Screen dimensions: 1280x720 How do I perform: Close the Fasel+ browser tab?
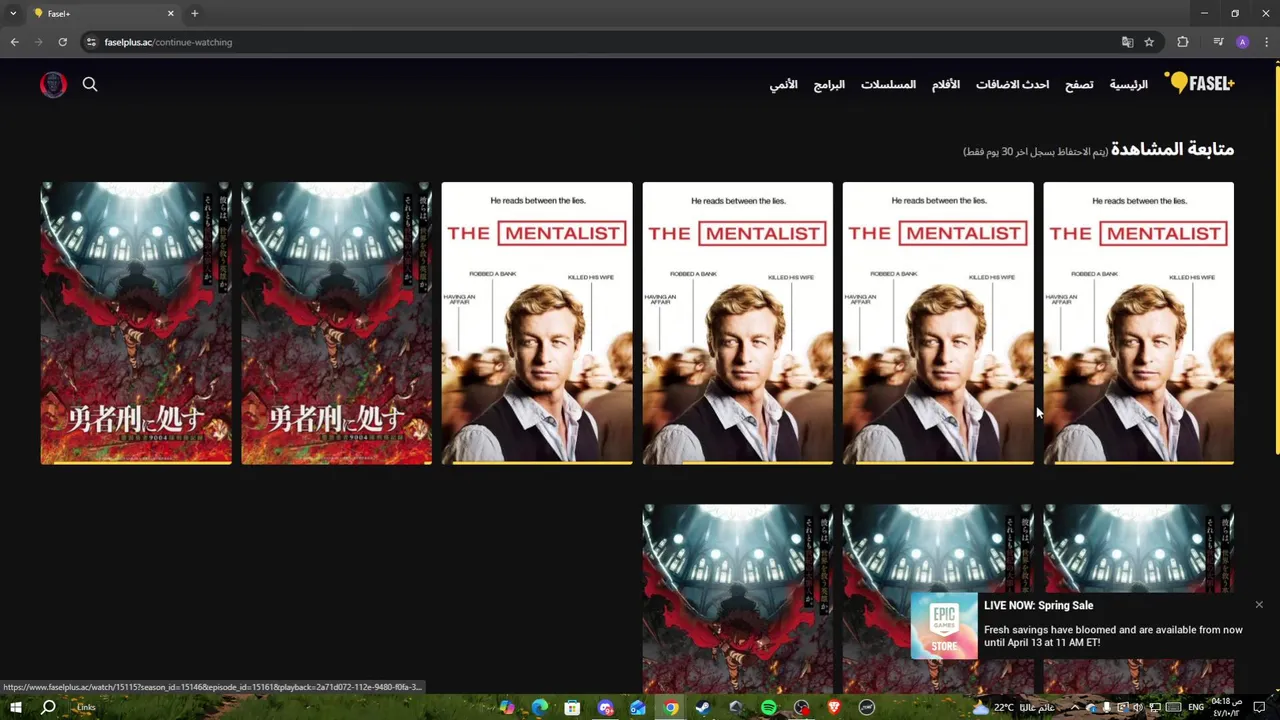pyautogui.click(x=170, y=13)
